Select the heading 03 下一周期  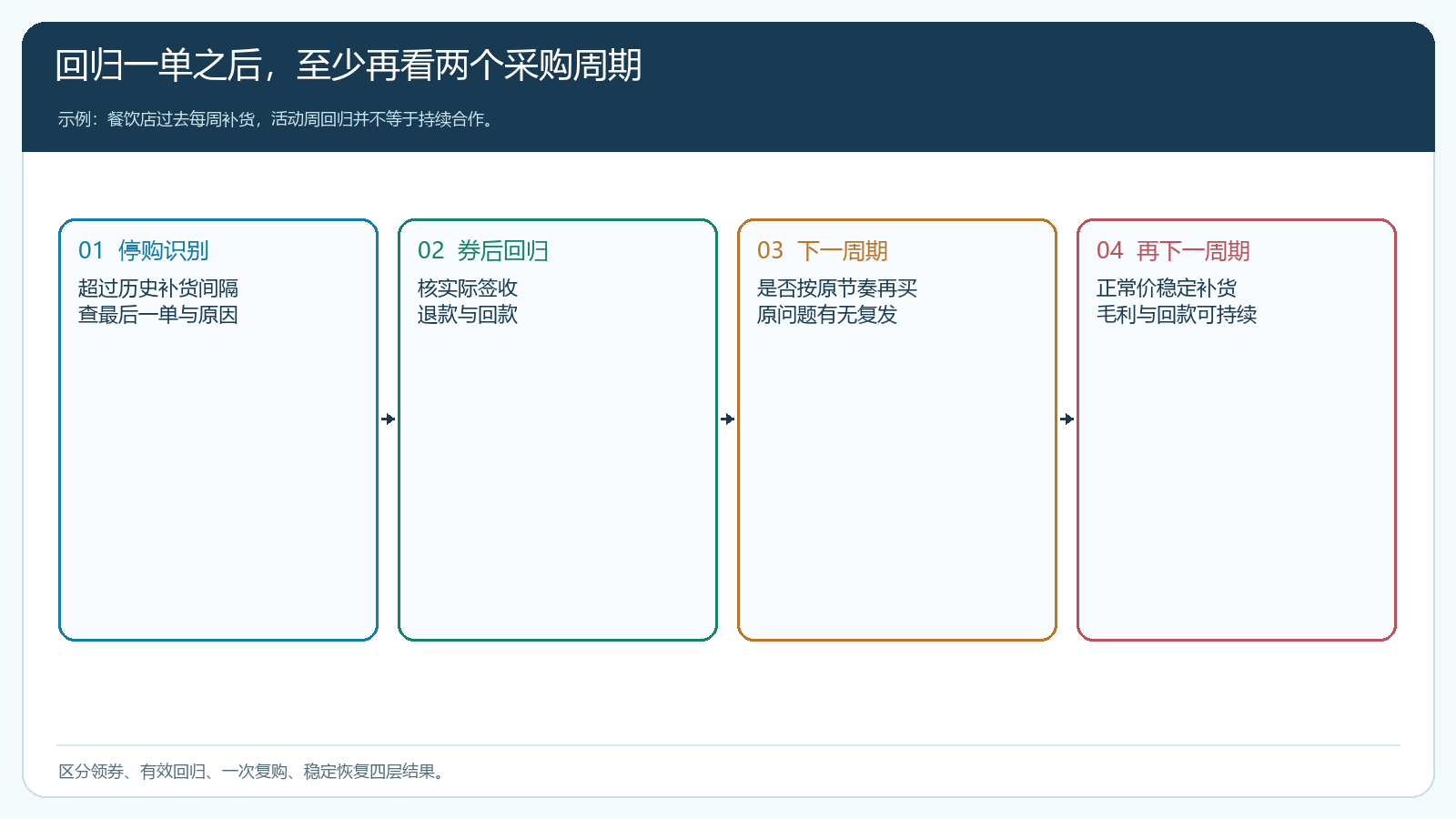pyautogui.click(x=823, y=251)
